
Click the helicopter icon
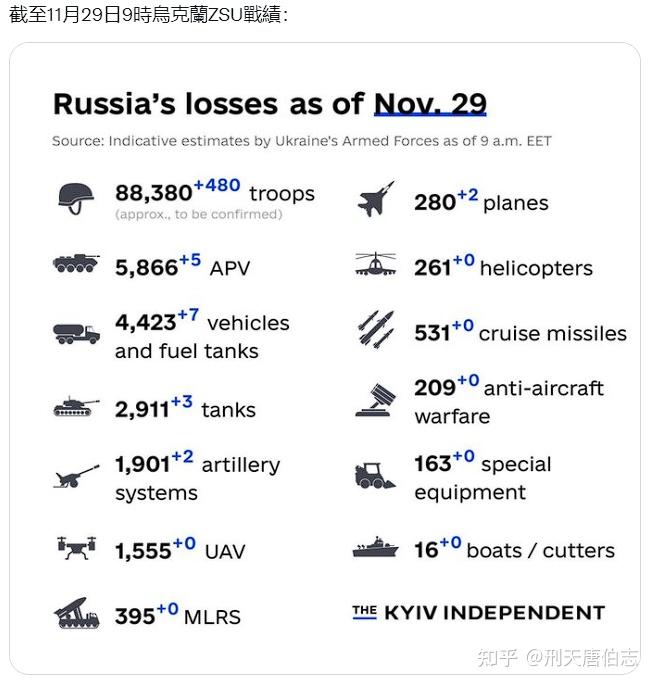(x=376, y=266)
